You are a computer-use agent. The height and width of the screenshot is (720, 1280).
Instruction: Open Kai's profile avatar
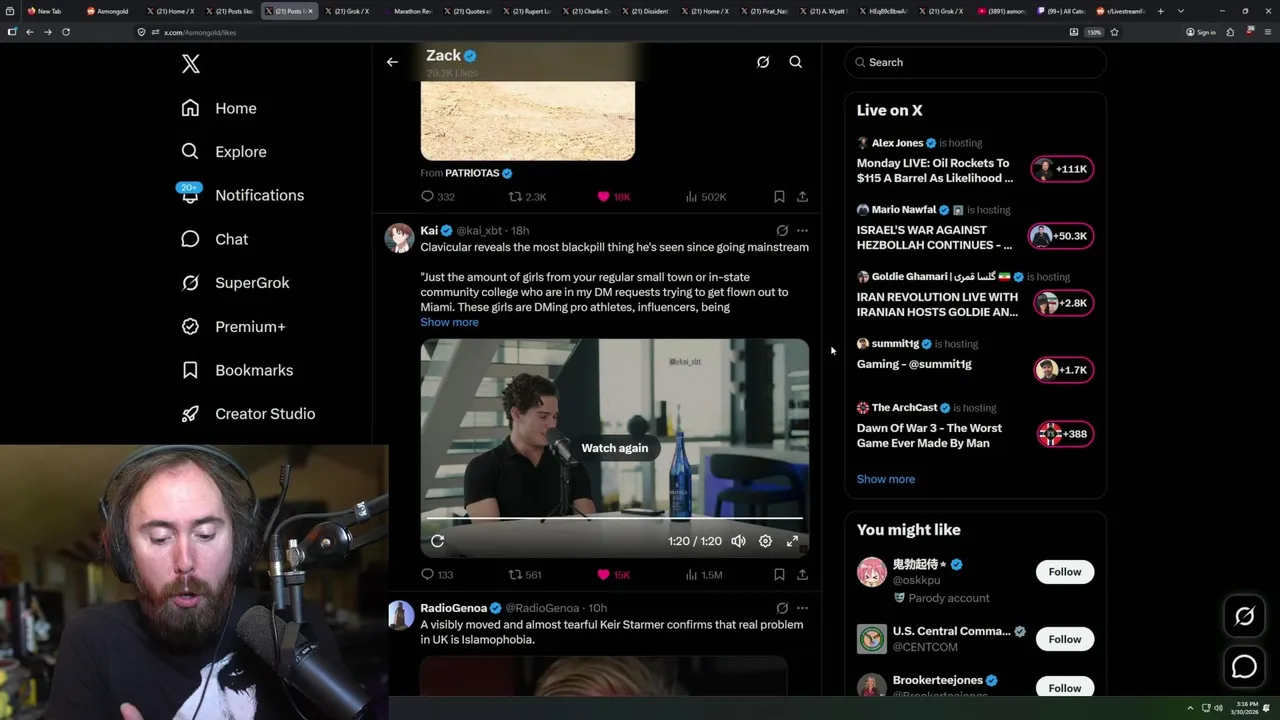pos(399,238)
